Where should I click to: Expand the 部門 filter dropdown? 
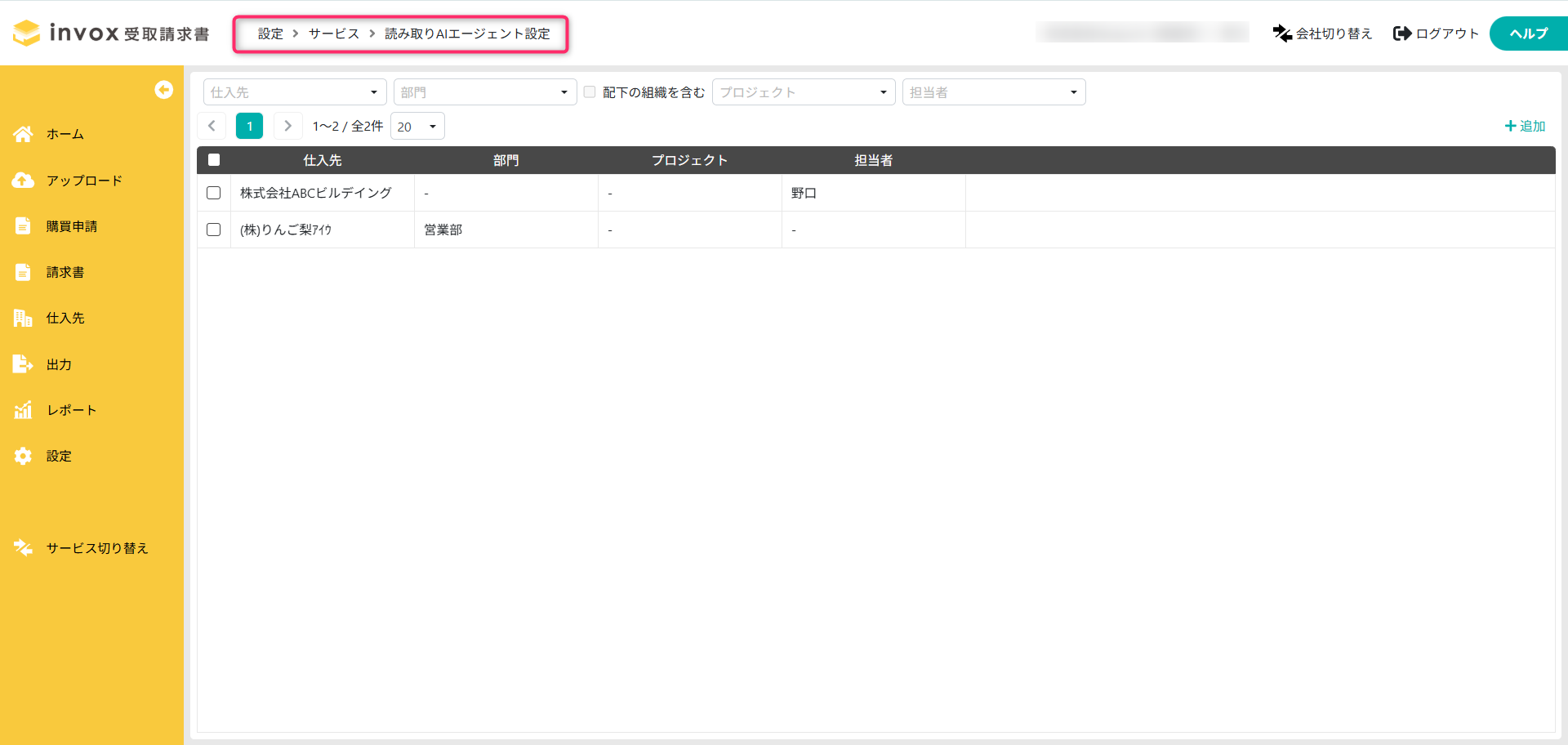(x=484, y=92)
